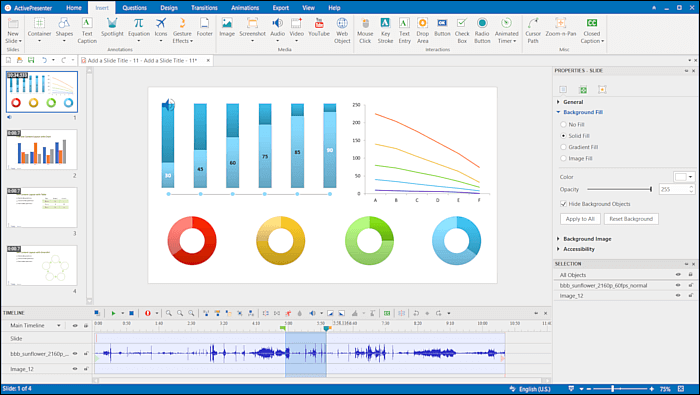
Task: Insert a Drop Area object
Action: (422, 30)
